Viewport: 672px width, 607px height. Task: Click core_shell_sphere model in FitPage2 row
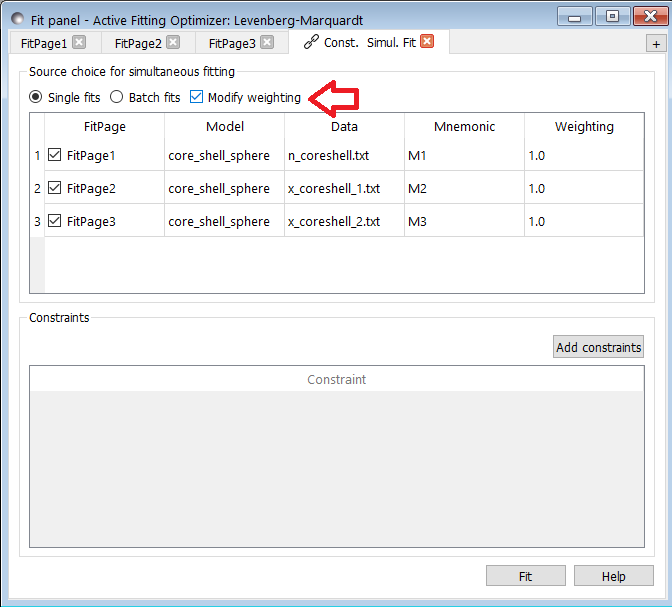coord(225,188)
